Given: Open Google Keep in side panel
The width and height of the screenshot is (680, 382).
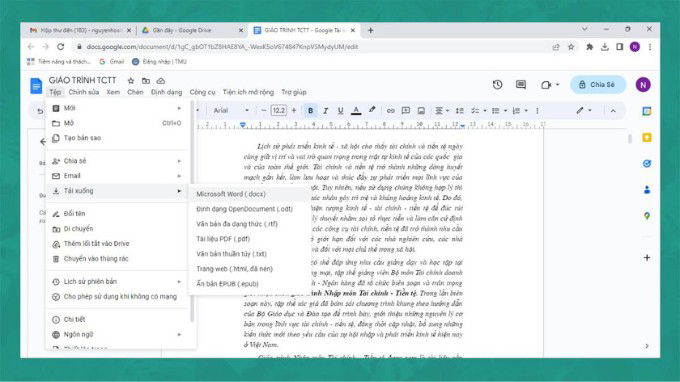Looking at the screenshot, I should [647, 137].
